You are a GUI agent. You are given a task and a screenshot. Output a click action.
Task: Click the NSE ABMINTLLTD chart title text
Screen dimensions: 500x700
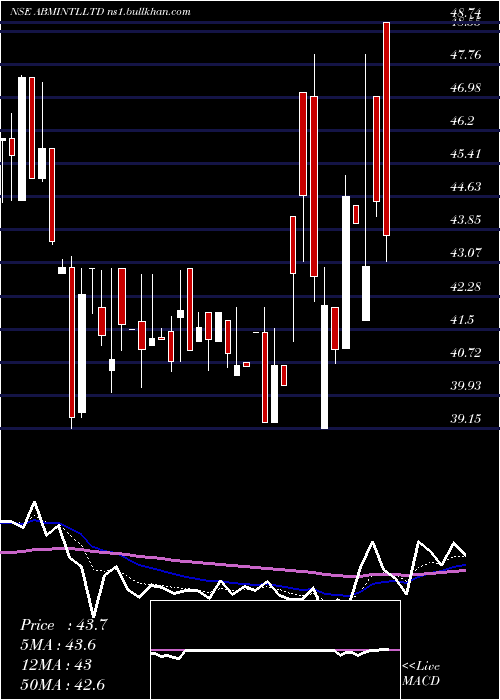click(x=101, y=12)
